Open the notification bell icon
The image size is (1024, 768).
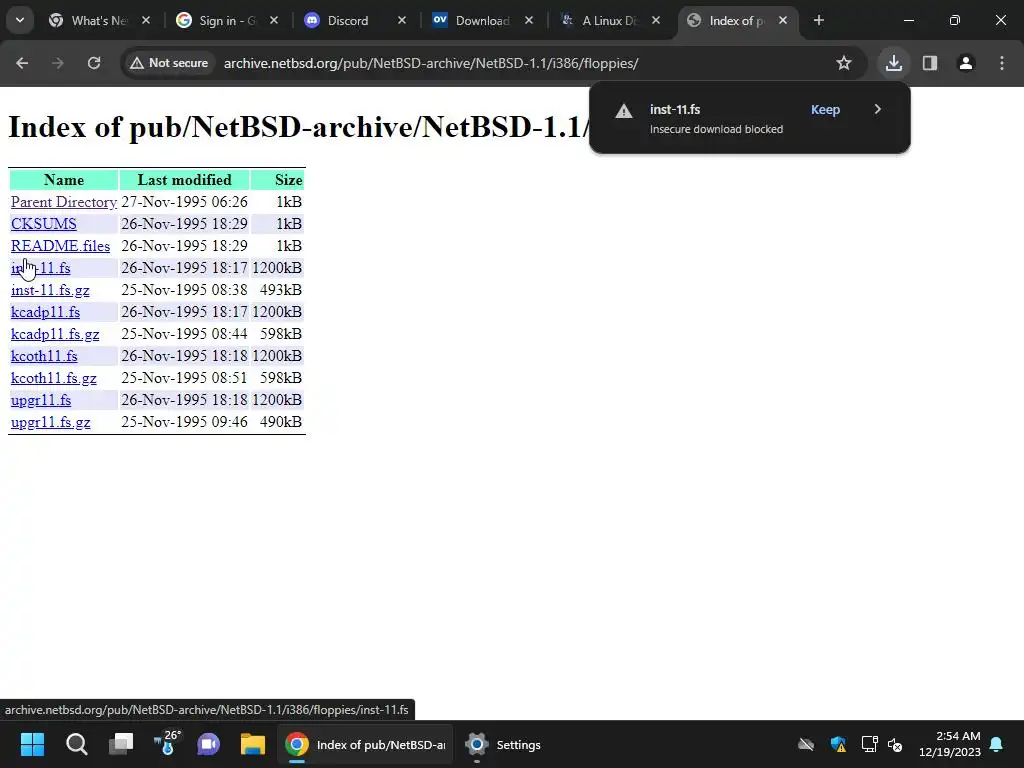997,744
